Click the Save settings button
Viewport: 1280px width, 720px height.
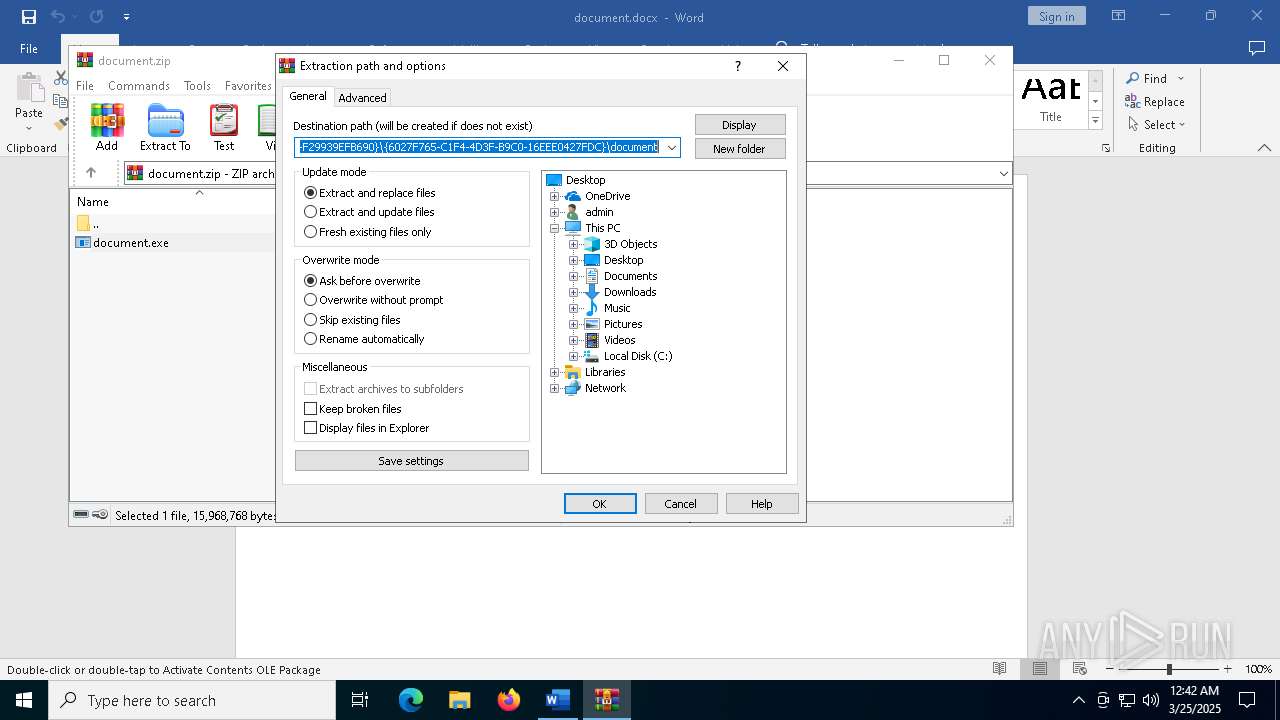click(x=411, y=461)
